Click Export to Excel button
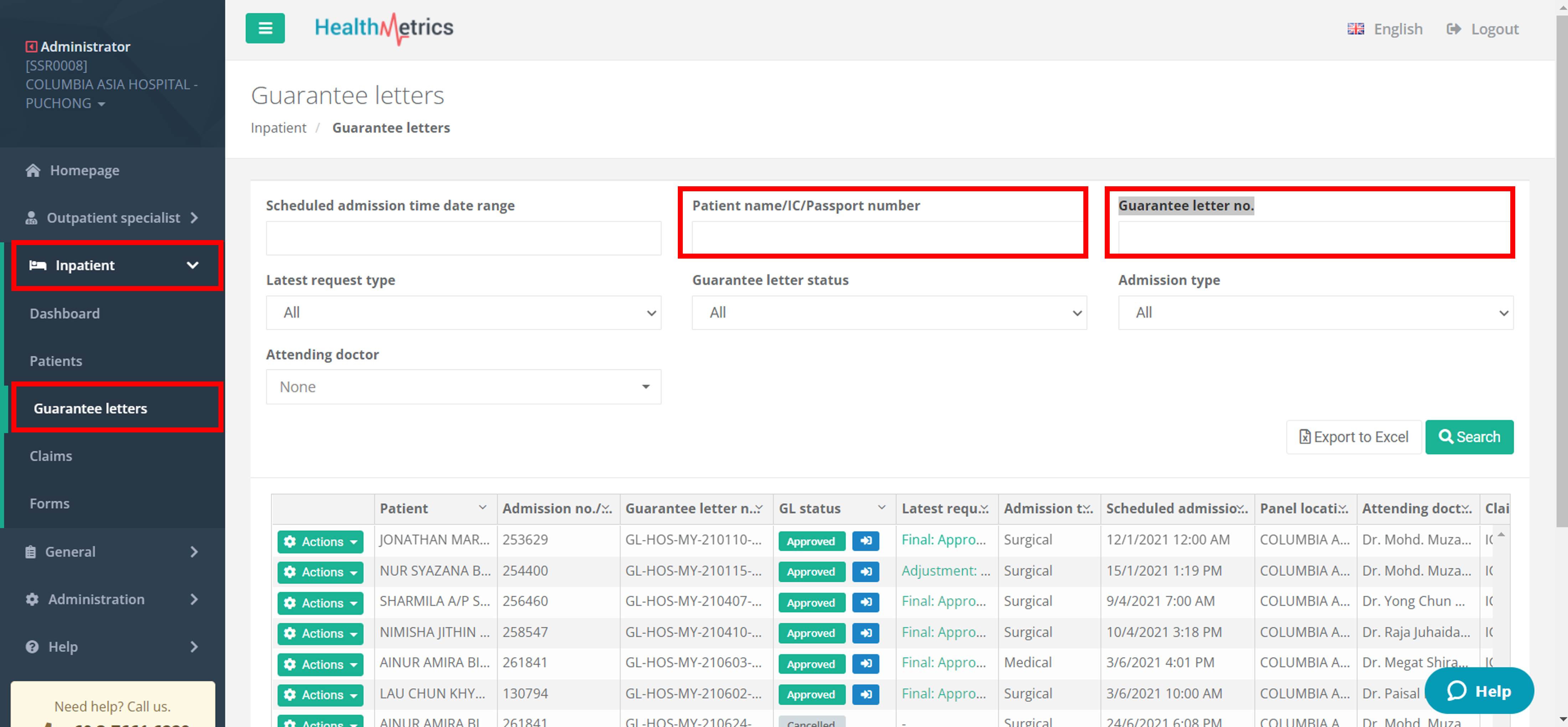Screen dimensions: 1568x727 (x=1353, y=437)
